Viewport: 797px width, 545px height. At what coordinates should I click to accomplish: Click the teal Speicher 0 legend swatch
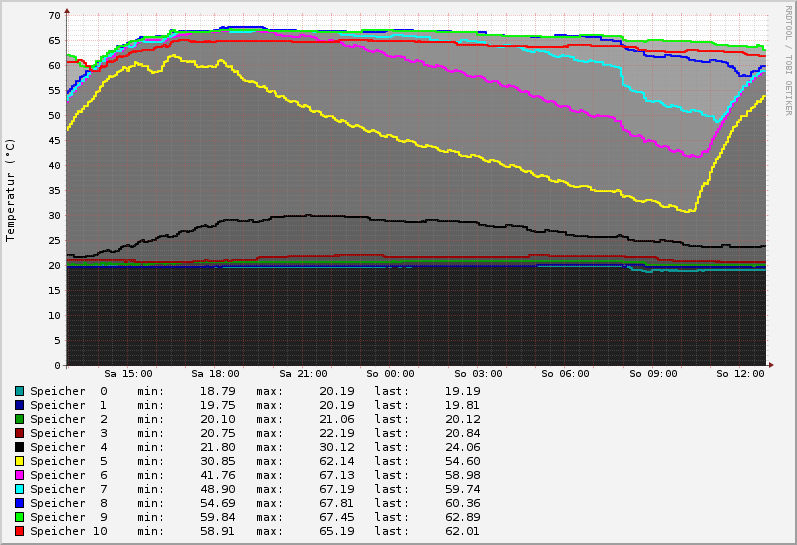pyautogui.click(x=19, y=391)
